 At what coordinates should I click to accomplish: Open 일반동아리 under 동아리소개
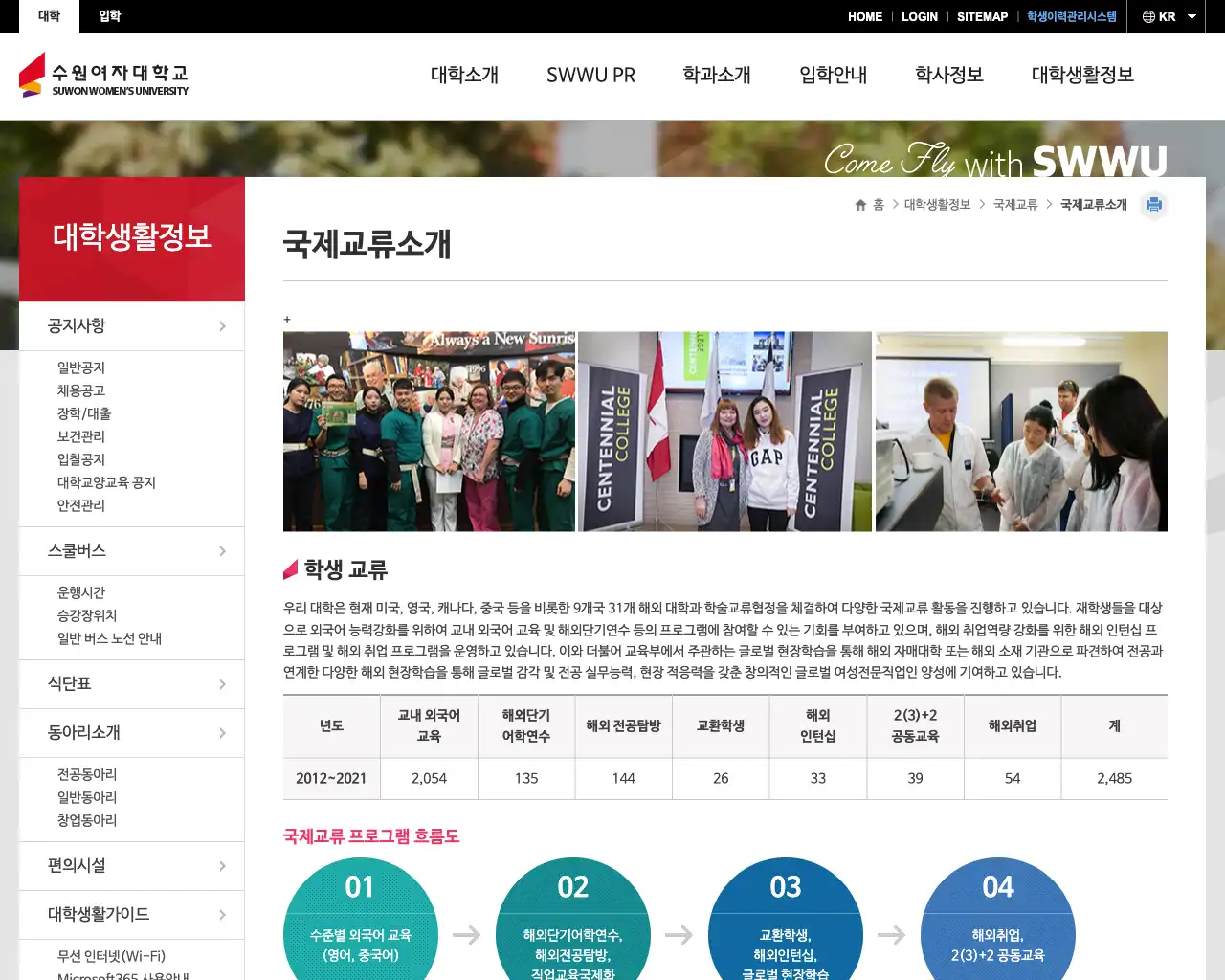87,797
